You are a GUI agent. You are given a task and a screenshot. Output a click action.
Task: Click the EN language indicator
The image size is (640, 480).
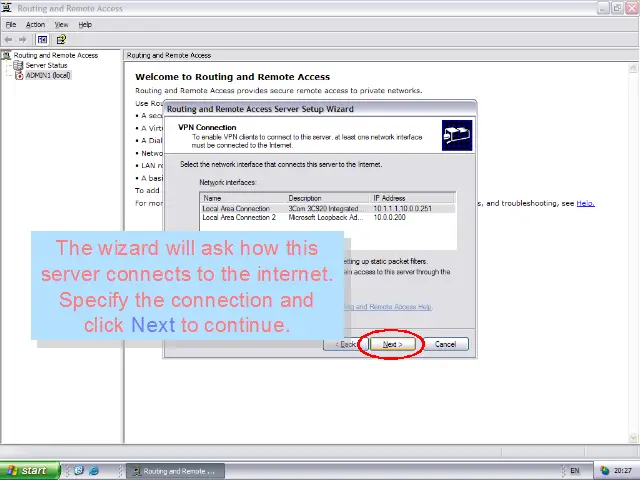pos(574,471)
